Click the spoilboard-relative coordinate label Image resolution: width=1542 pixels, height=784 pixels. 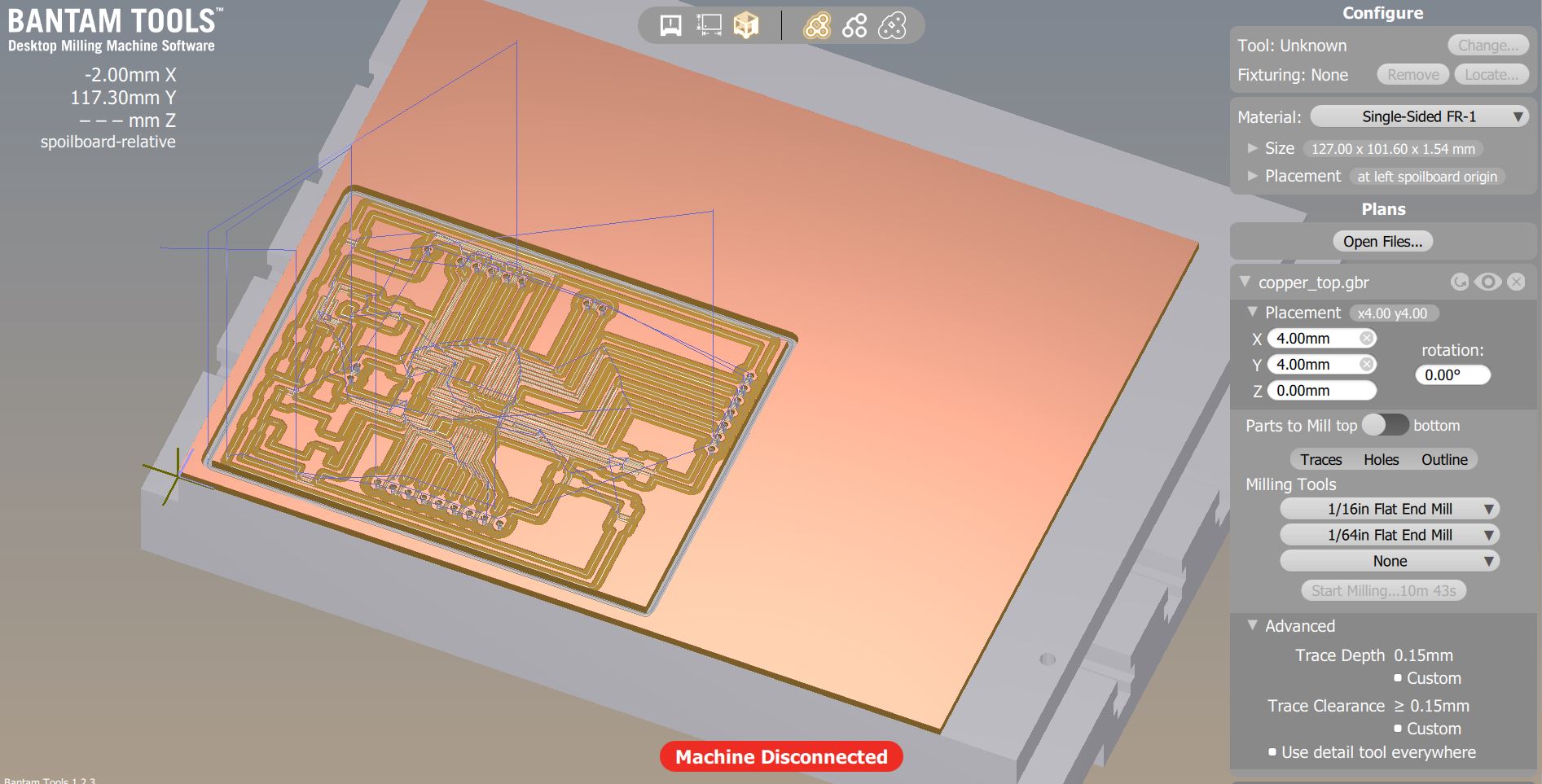[x=108, y=142]
